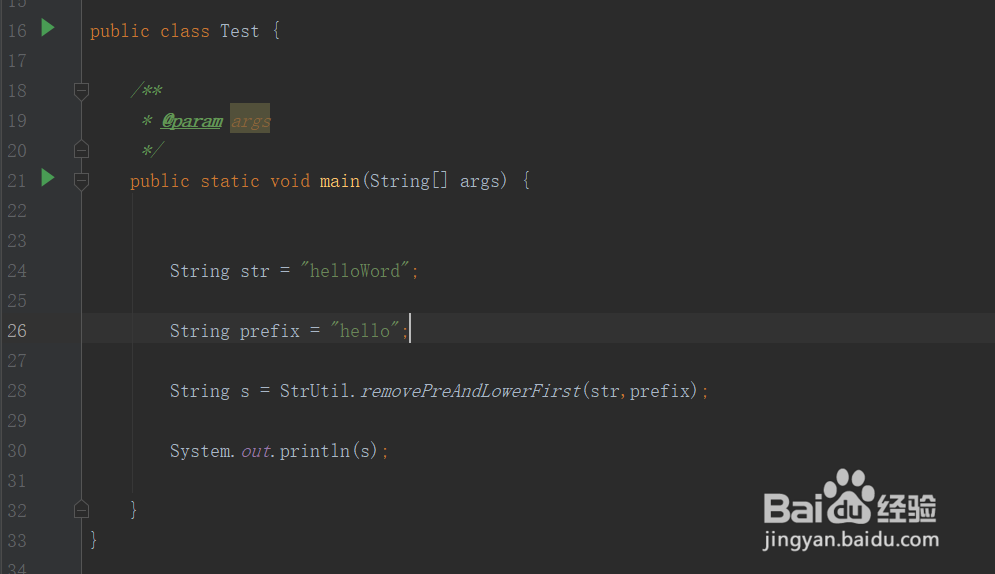Run the Test class from gutter arrow

[48, 28]
